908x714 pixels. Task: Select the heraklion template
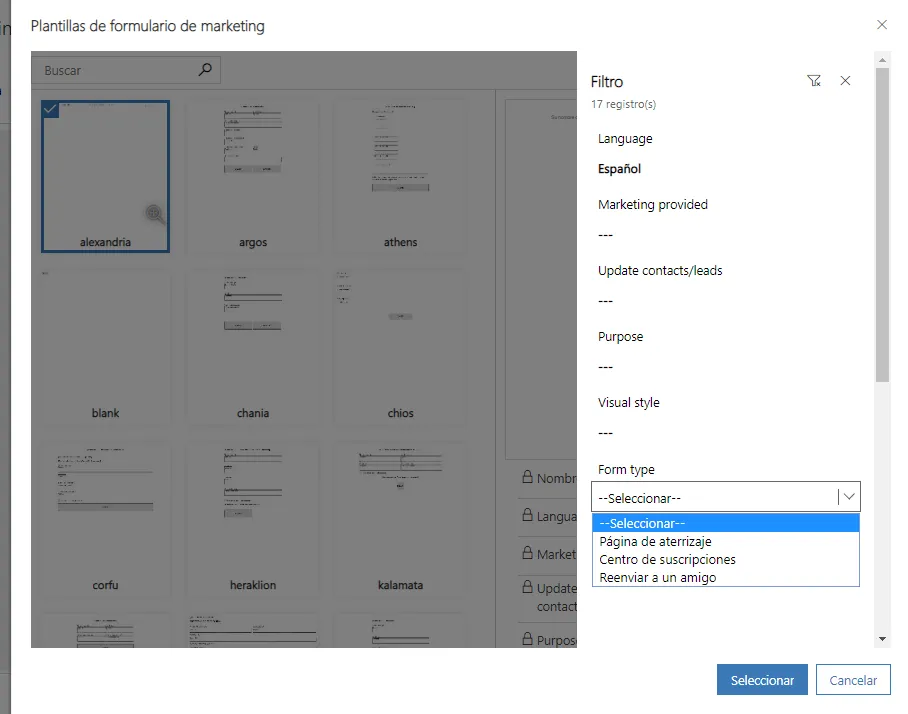(253, 519)
